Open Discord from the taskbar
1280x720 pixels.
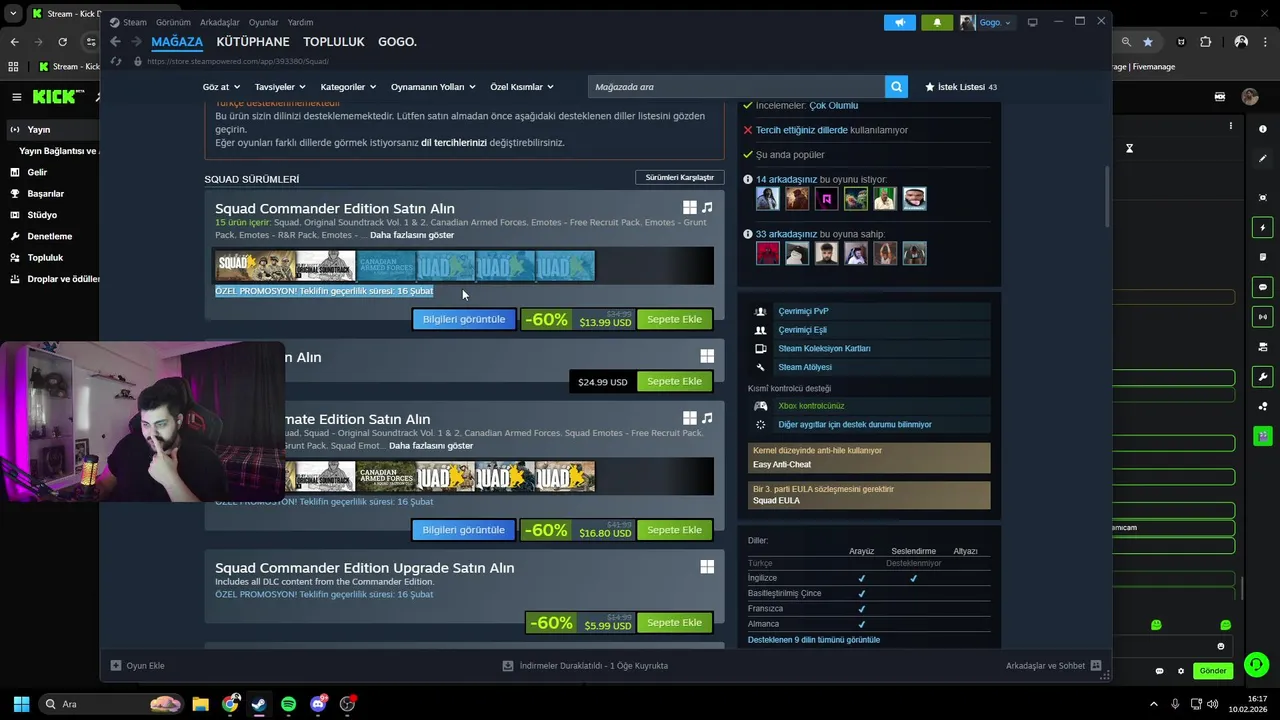coord(318,704)
